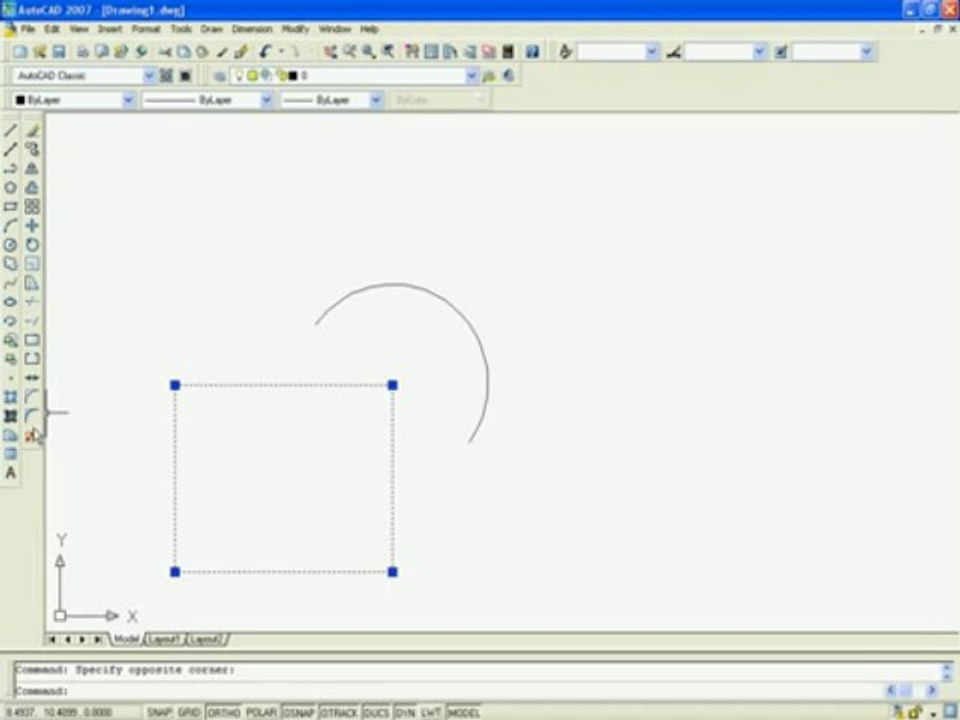This screenshot has width=960, height=720.
Task: Toggle LWT lineweight display
Action: pos(431,713)
